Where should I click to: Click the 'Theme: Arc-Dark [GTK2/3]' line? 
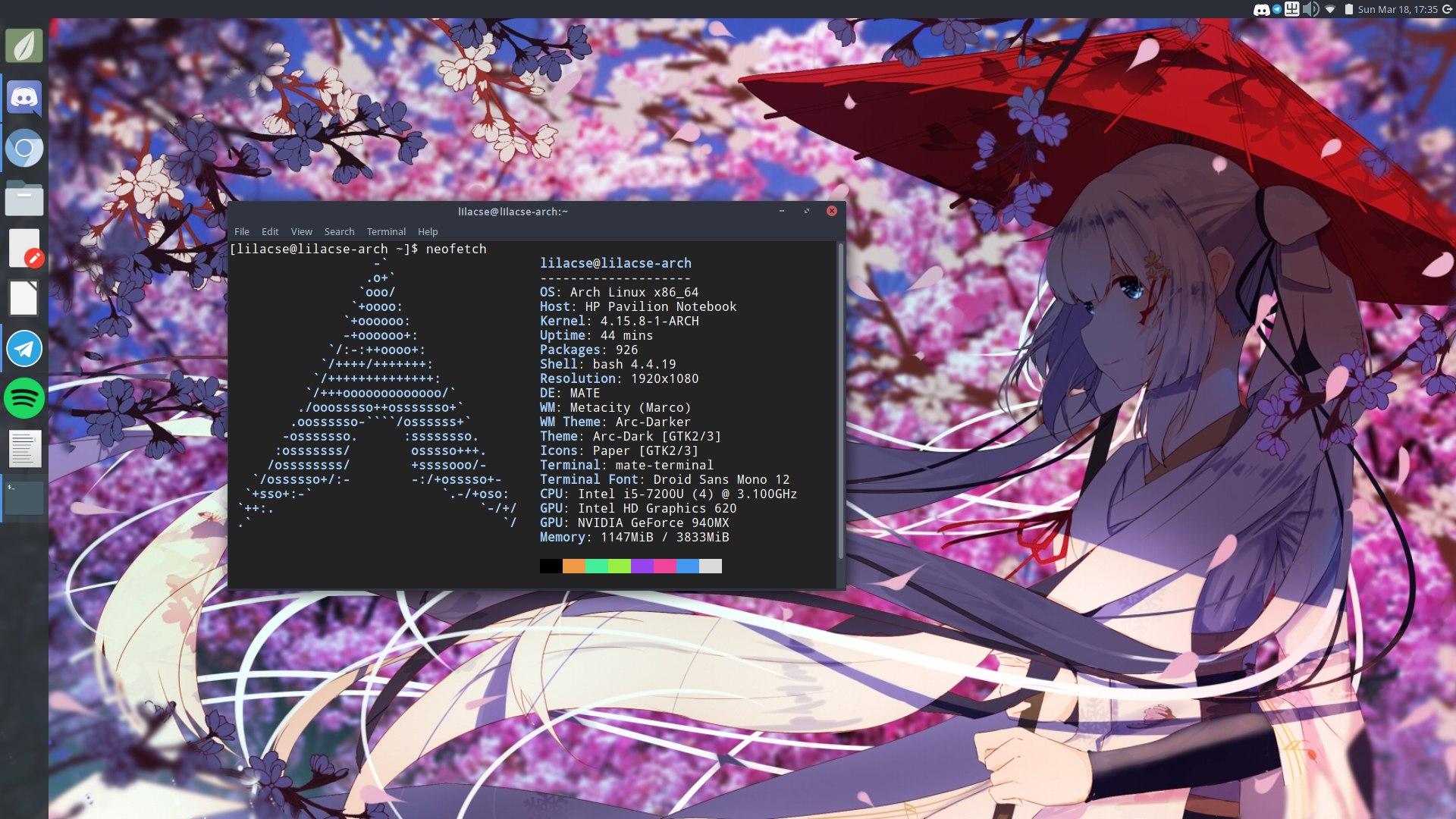click(631, 436)
